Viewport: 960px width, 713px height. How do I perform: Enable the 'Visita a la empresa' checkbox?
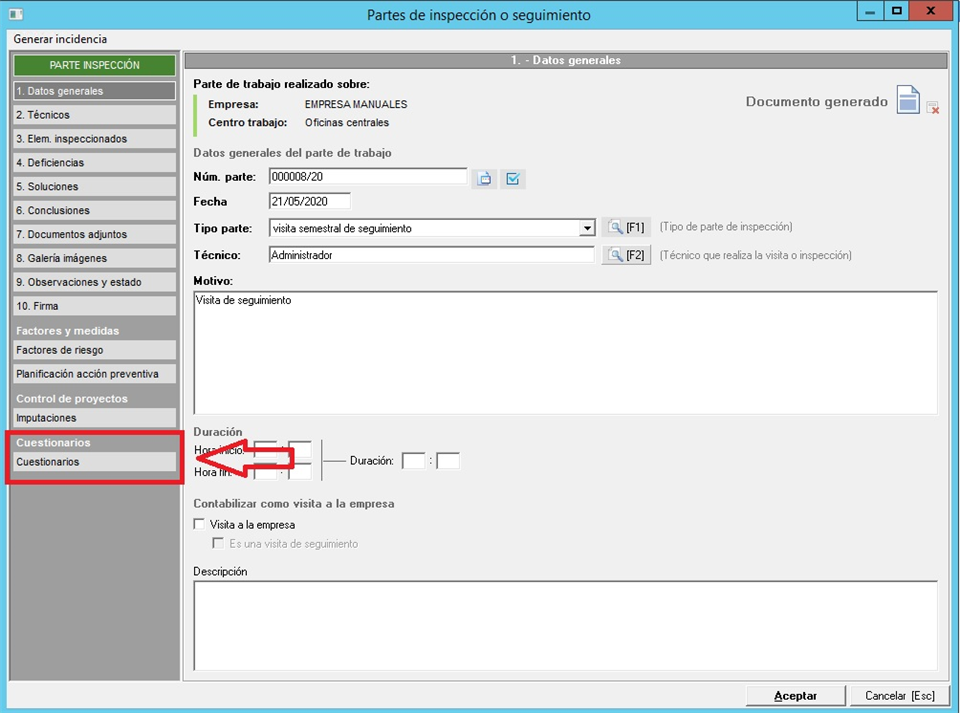199,525
